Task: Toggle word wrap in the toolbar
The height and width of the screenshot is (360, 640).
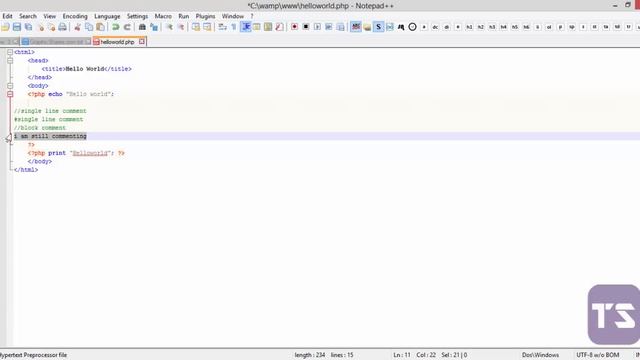Action: (222, 27)
